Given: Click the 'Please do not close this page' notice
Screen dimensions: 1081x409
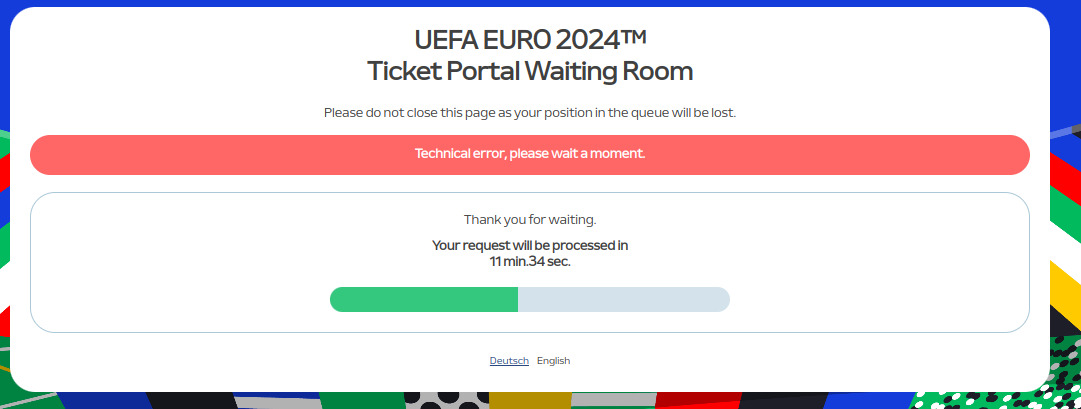Looking at the screenshot, I should [x=530, y=112].
